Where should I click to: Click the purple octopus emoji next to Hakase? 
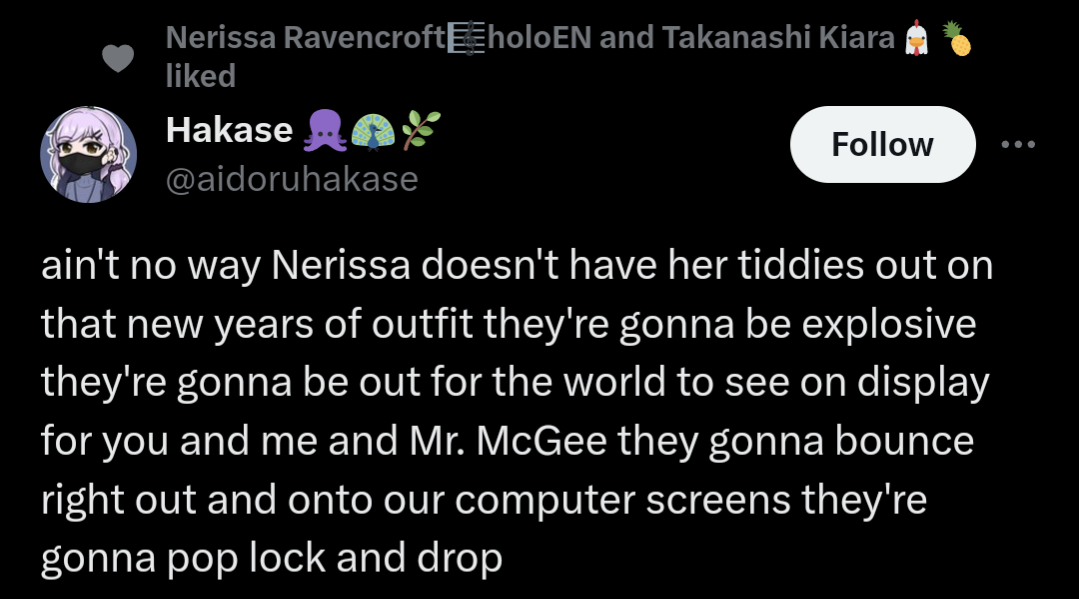[325, 131]
